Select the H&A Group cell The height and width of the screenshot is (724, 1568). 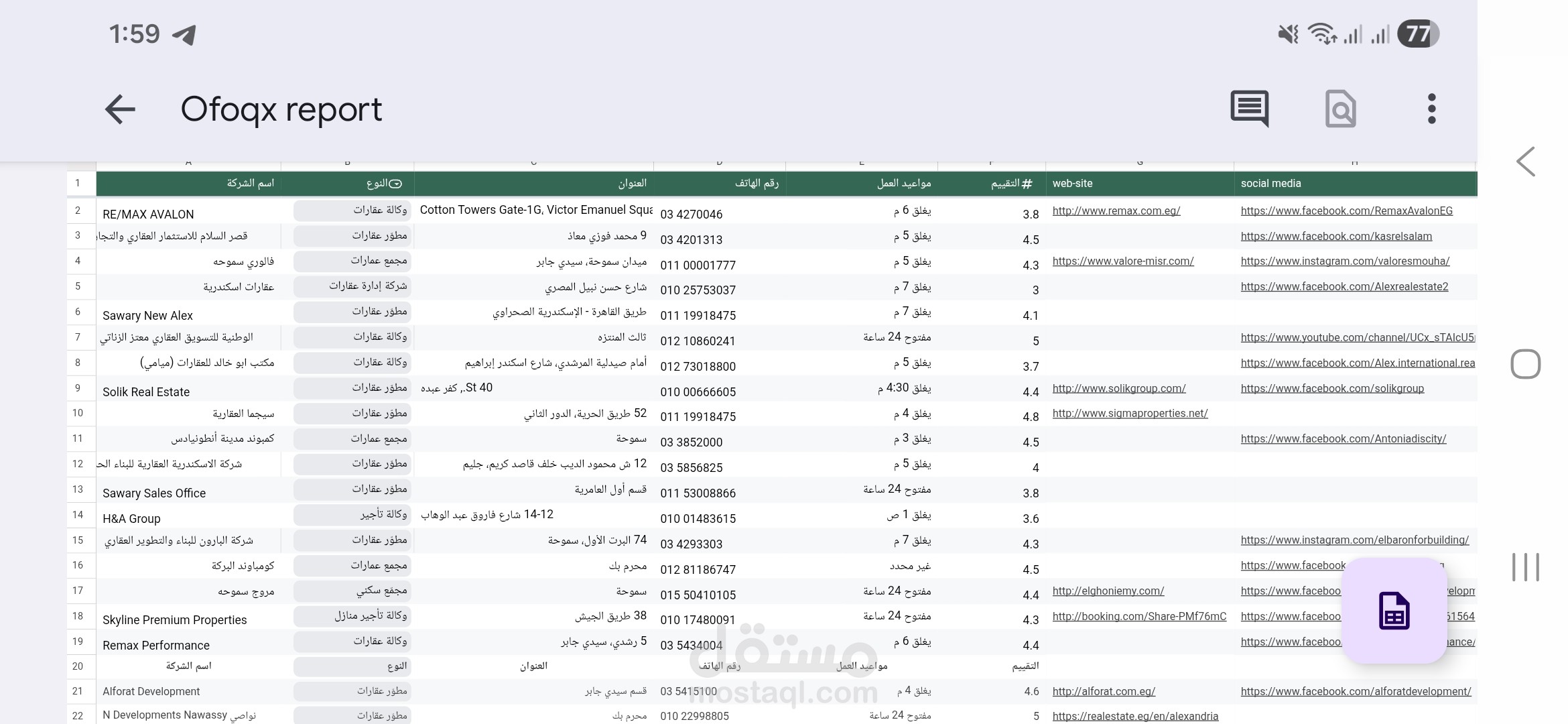coord(188,516)
